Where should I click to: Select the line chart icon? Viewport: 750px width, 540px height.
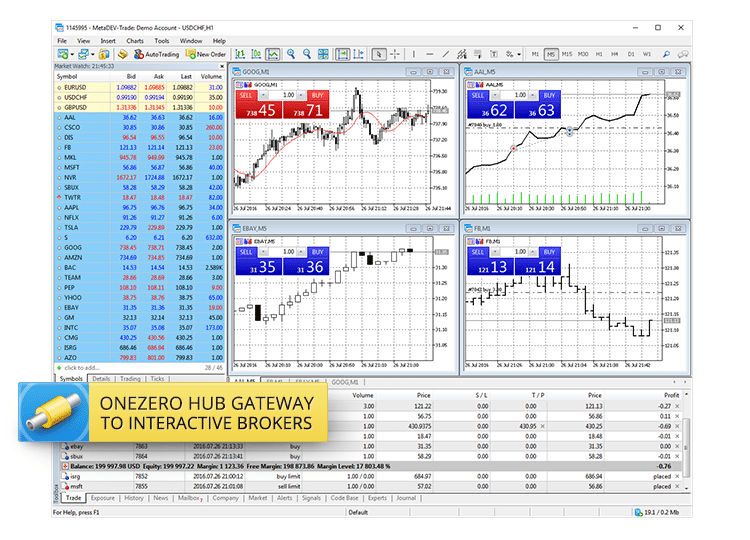click(x=273, y=54)
